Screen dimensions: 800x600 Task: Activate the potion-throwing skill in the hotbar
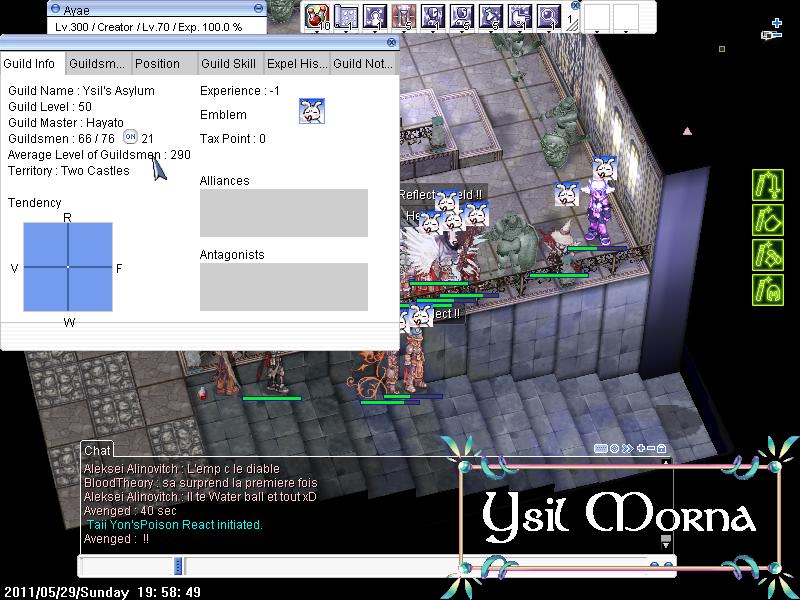(x=491, y=16)
